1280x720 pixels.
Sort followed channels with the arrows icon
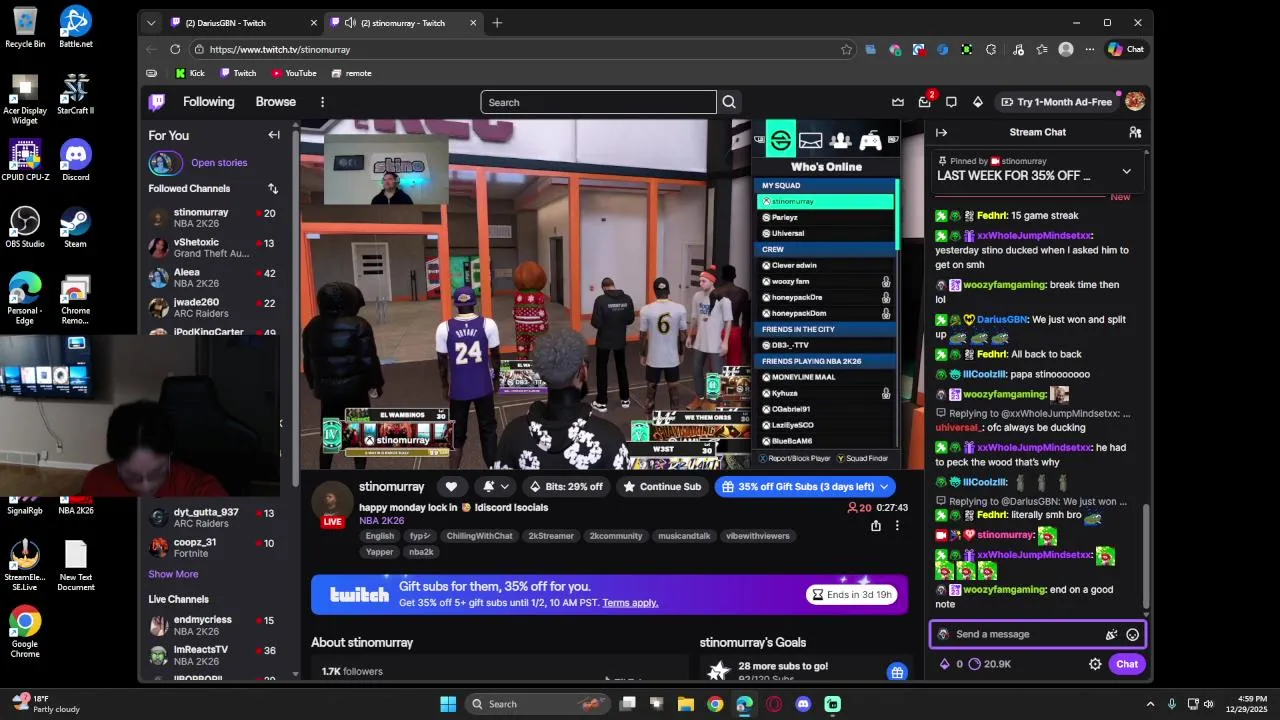[x=273, y=188]
